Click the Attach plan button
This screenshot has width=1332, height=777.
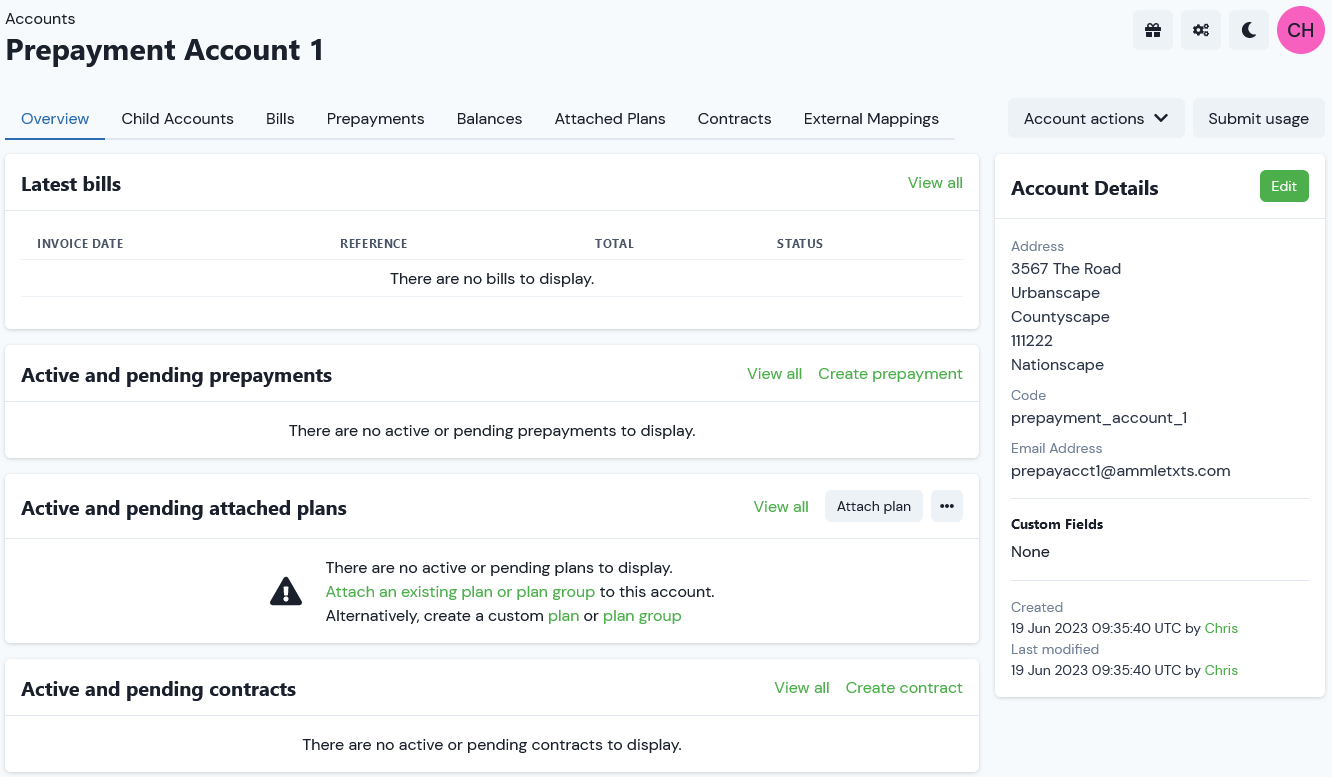coord(874,506)
